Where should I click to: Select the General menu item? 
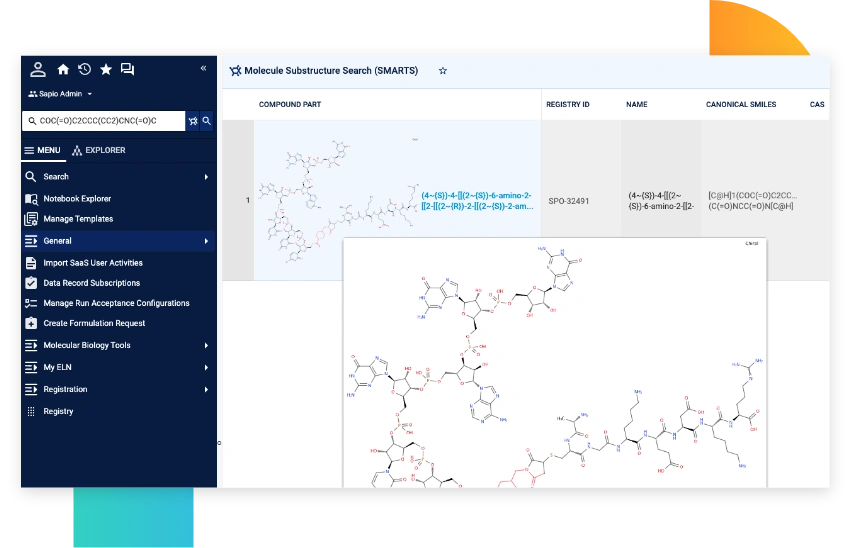pos(118,241)
